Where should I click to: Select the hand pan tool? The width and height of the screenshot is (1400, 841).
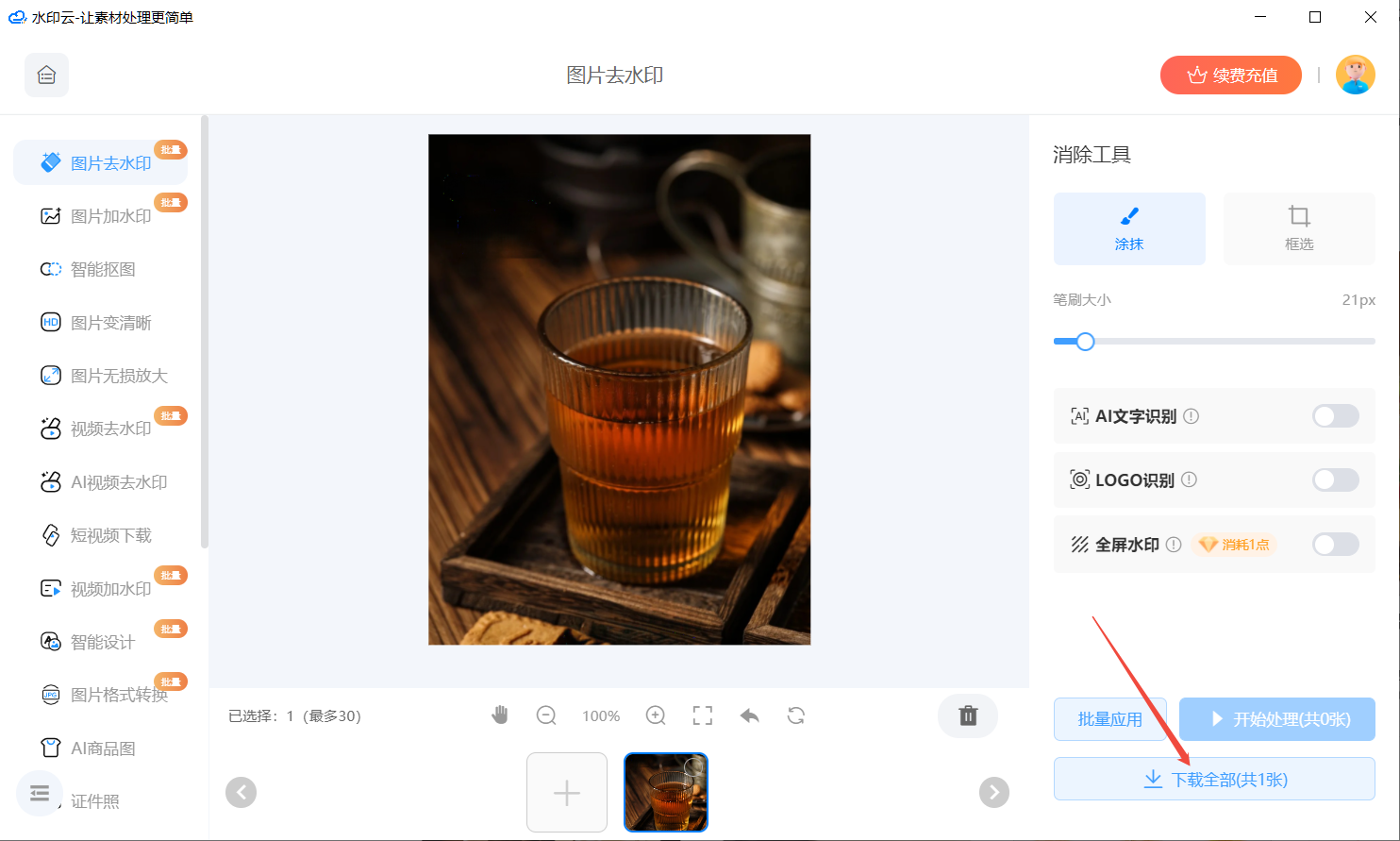tap(500, 715)
